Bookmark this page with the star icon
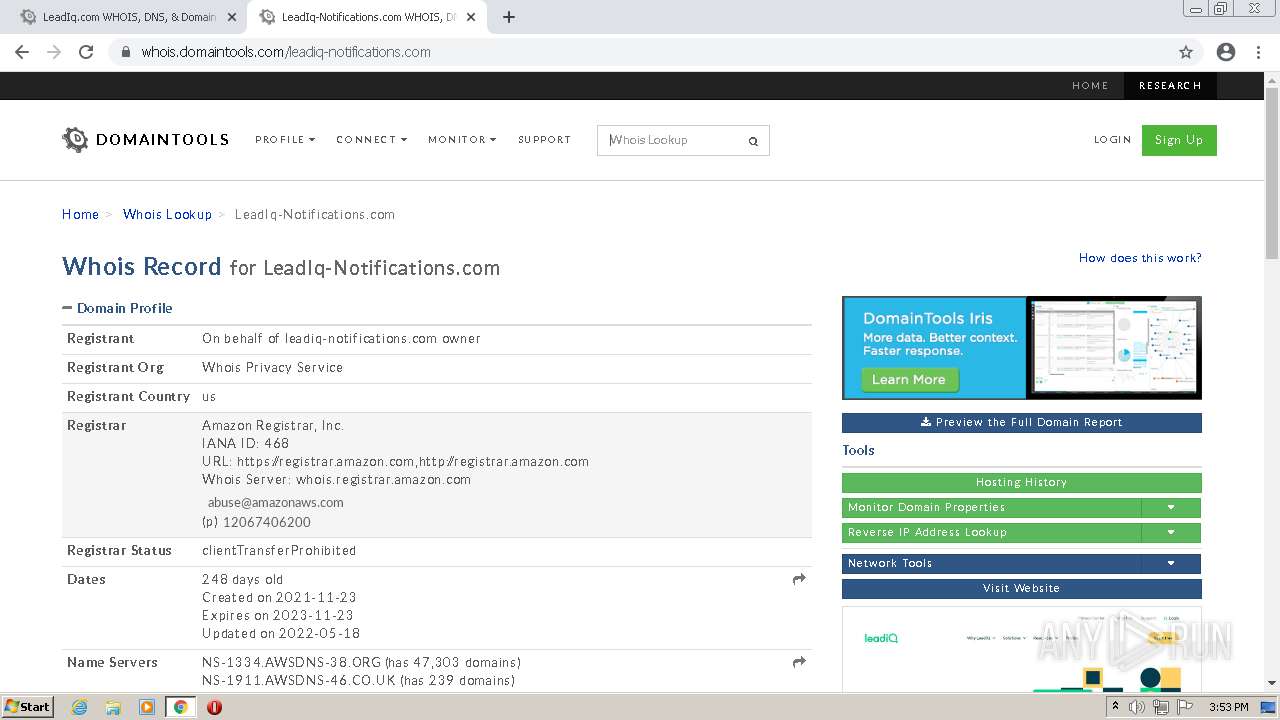Viewport: 1280px width, 720px height. pyautogui.click(x=1186, y=52)
